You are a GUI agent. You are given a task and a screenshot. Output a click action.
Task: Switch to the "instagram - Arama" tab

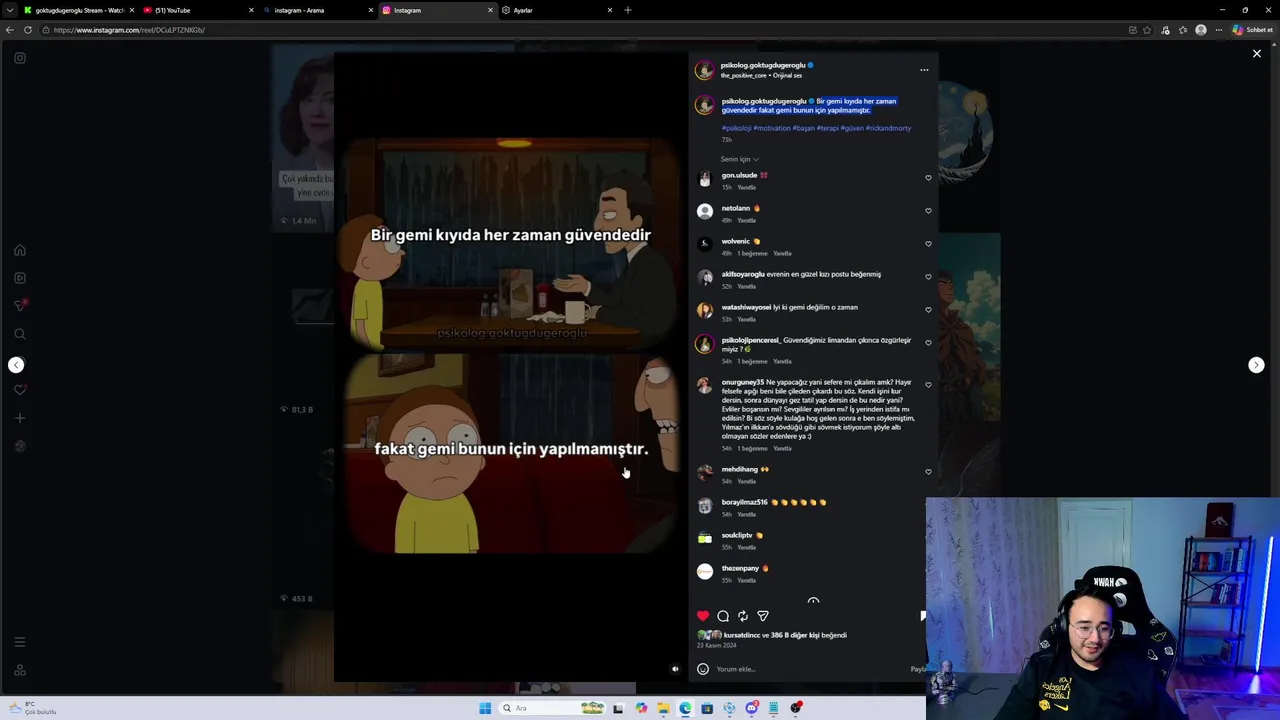[315, 10]
